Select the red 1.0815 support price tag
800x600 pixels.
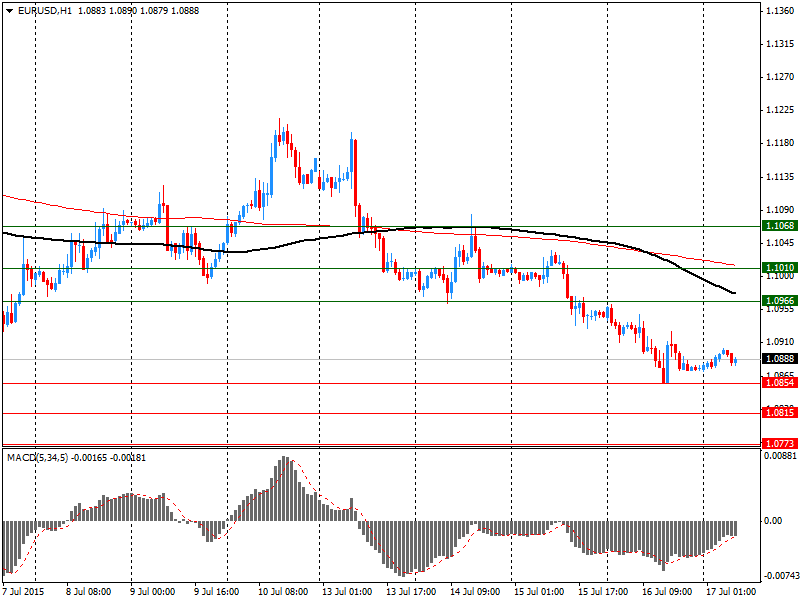pos(779,413)
